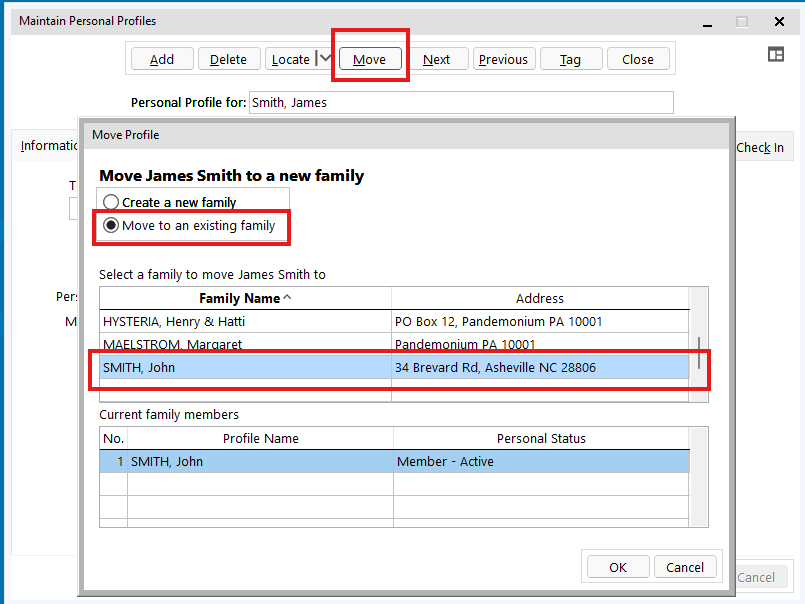
Task: Go to Previous profile
Action: click(503, 59)
